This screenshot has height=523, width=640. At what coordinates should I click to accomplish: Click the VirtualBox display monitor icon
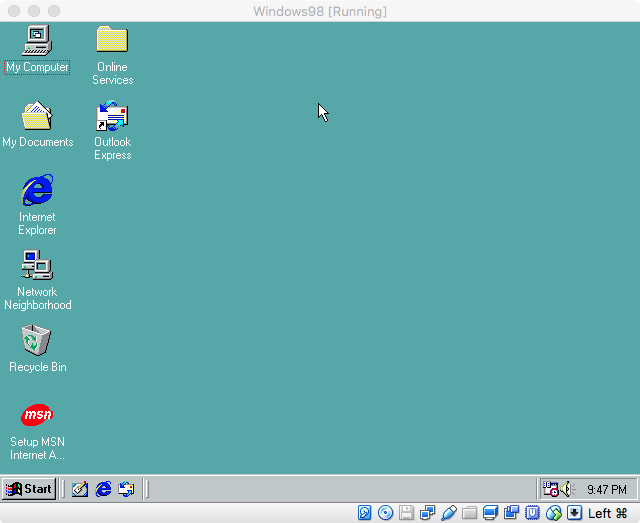coord(490,513)
